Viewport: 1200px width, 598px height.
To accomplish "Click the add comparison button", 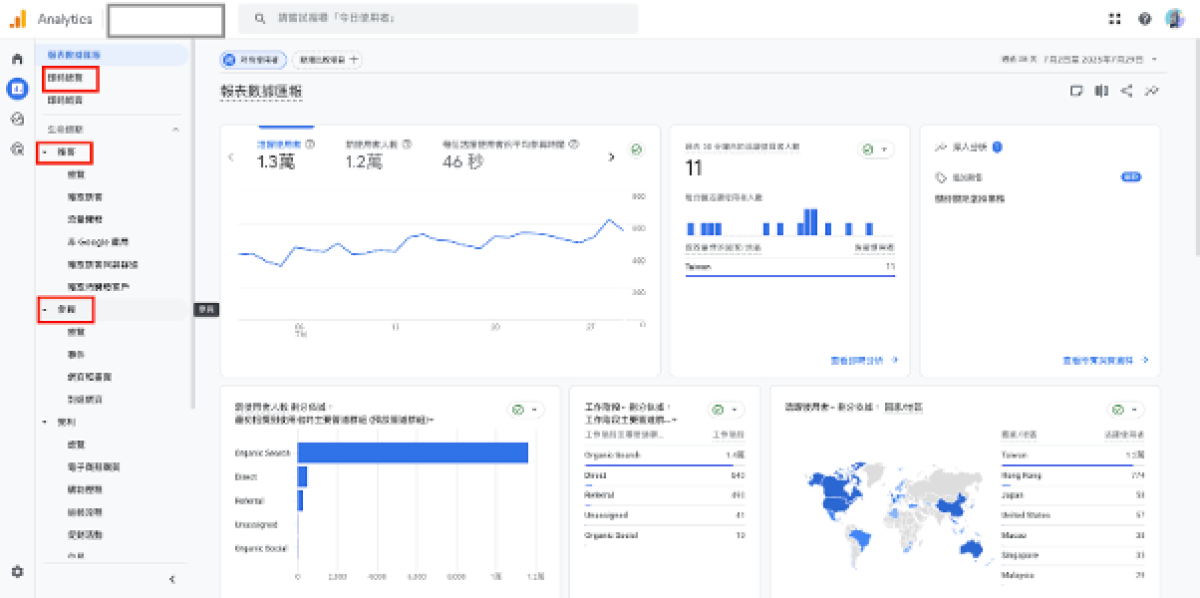I will [x=329, y=60].
